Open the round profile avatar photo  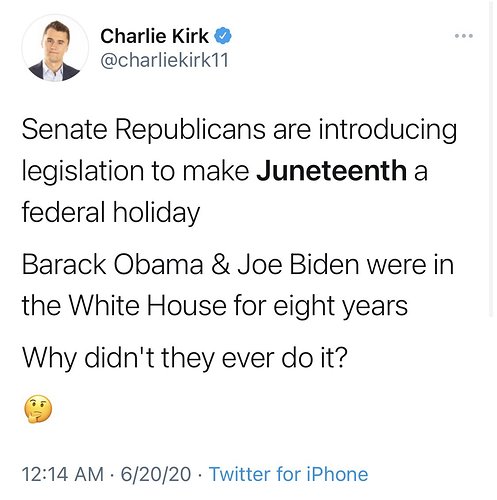[x=55, y=48]
